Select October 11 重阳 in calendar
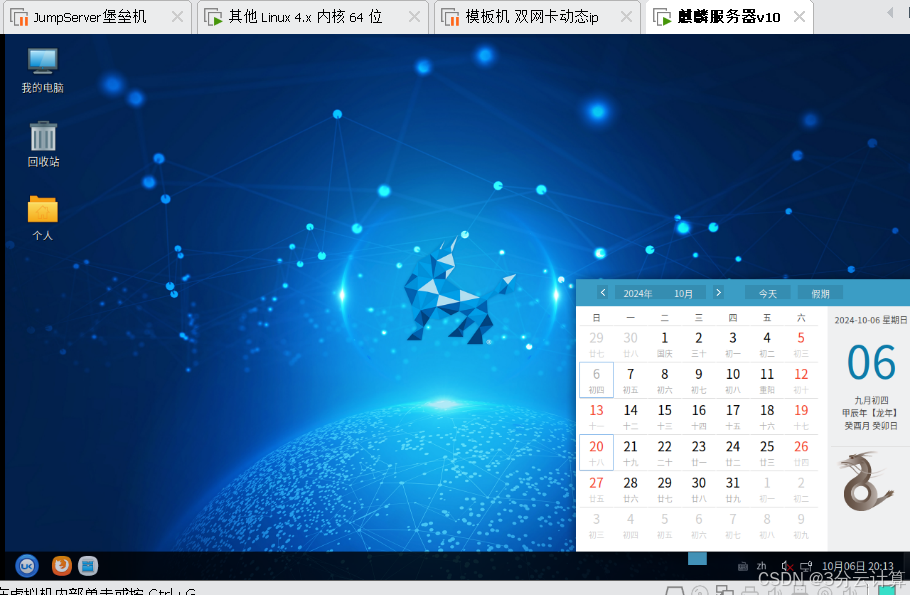The height and width of the screenshot is (595, 910). tap(767, 380)
